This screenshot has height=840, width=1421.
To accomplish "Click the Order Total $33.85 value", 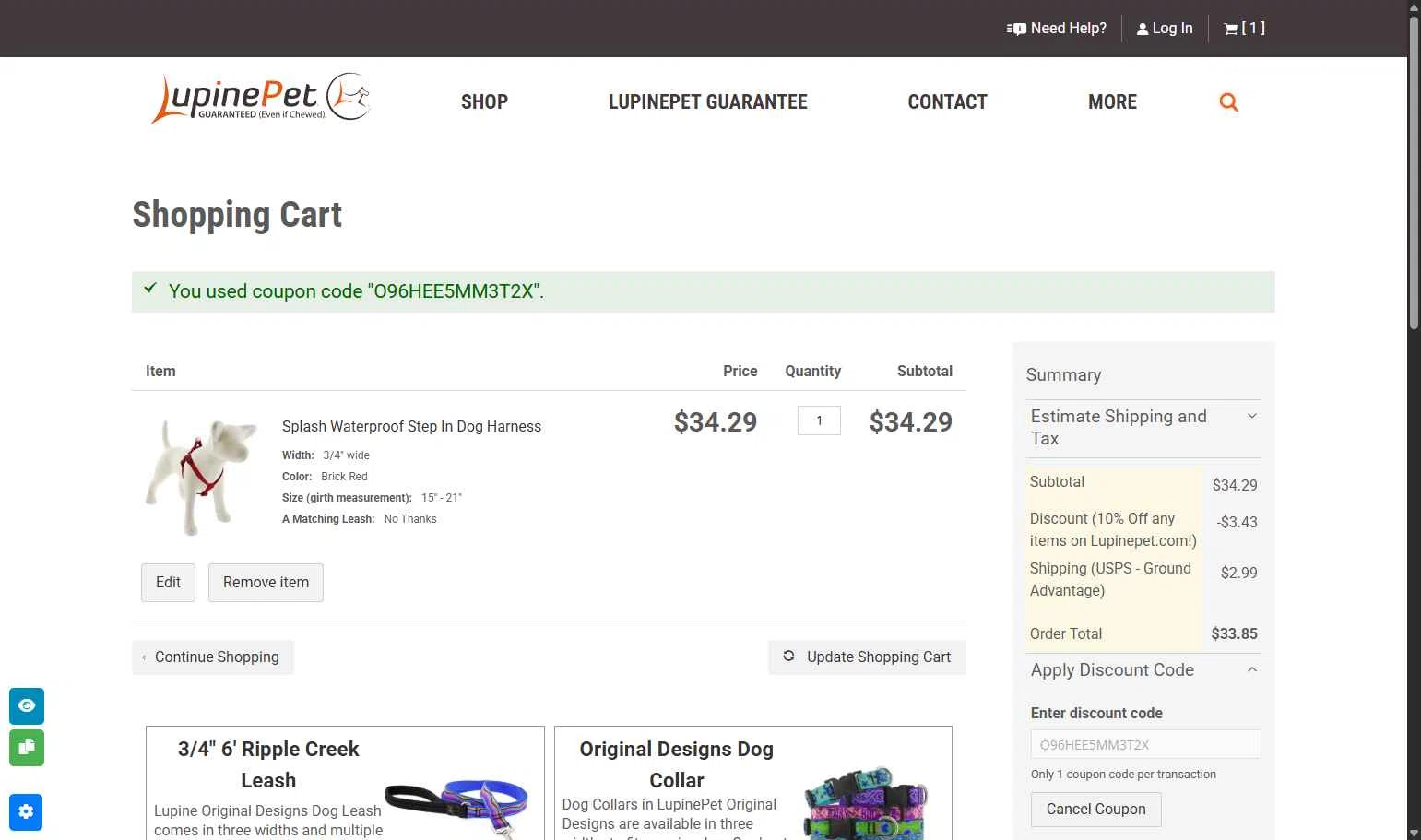I will 1234,634.
